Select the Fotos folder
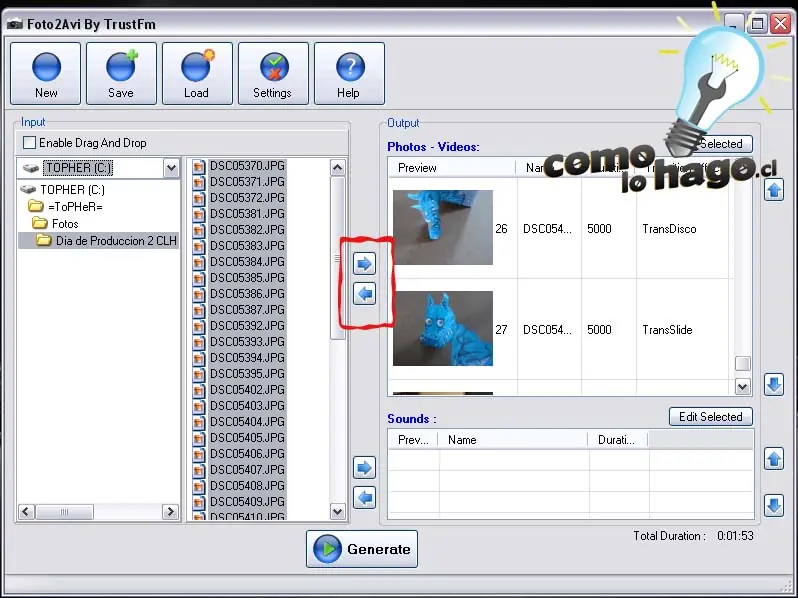The image size is (798, 598). pyautogui.click(x=65, y=224)
